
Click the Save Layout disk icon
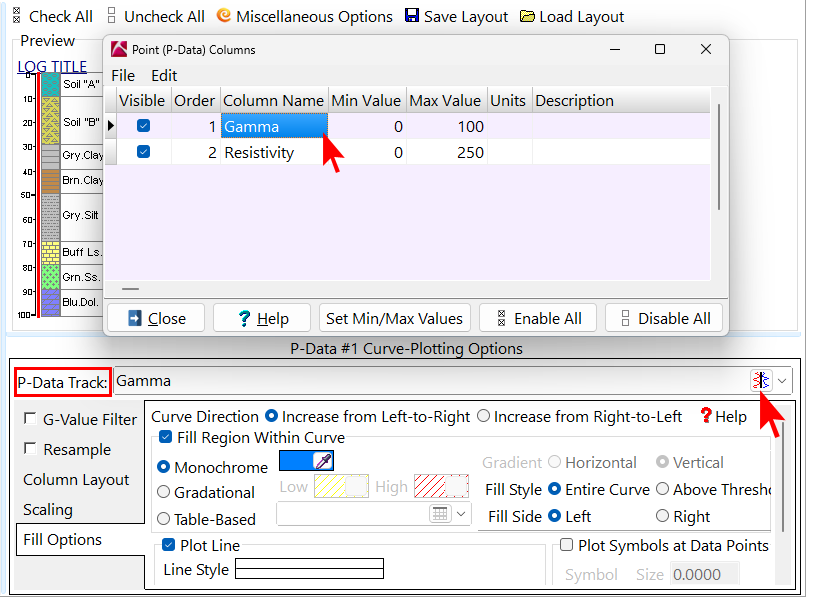tap(412, 16)
